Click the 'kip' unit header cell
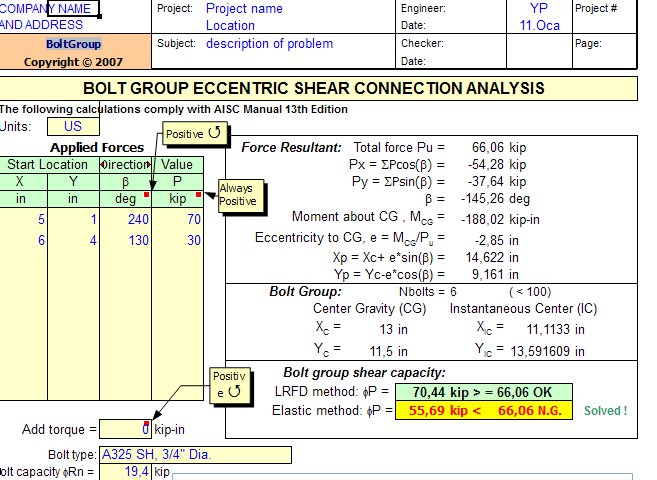 tap(178, 199)
